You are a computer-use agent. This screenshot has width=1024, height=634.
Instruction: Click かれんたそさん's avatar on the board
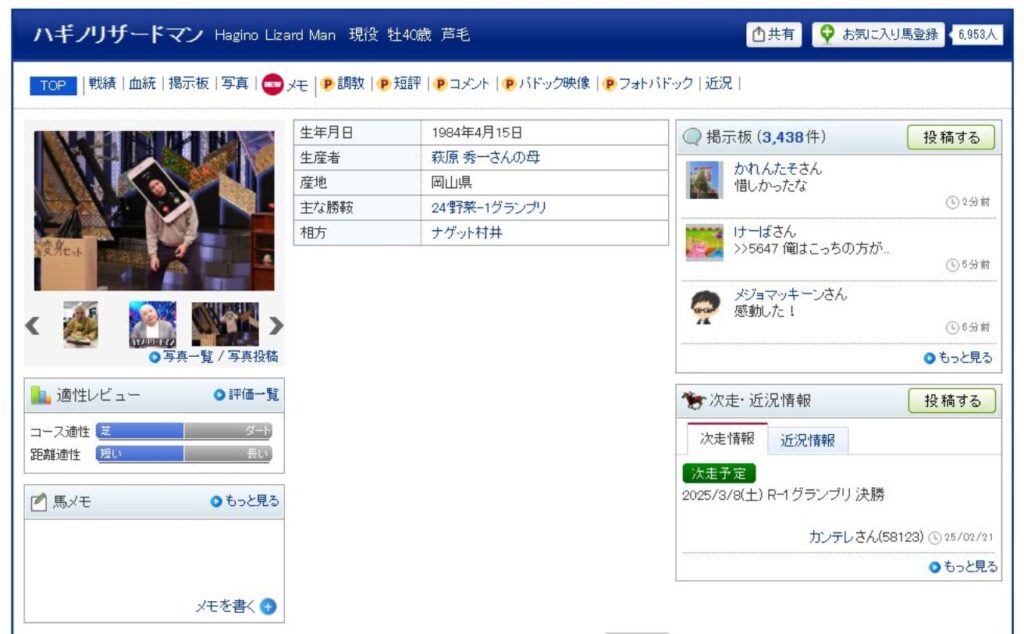coord(704,180)
